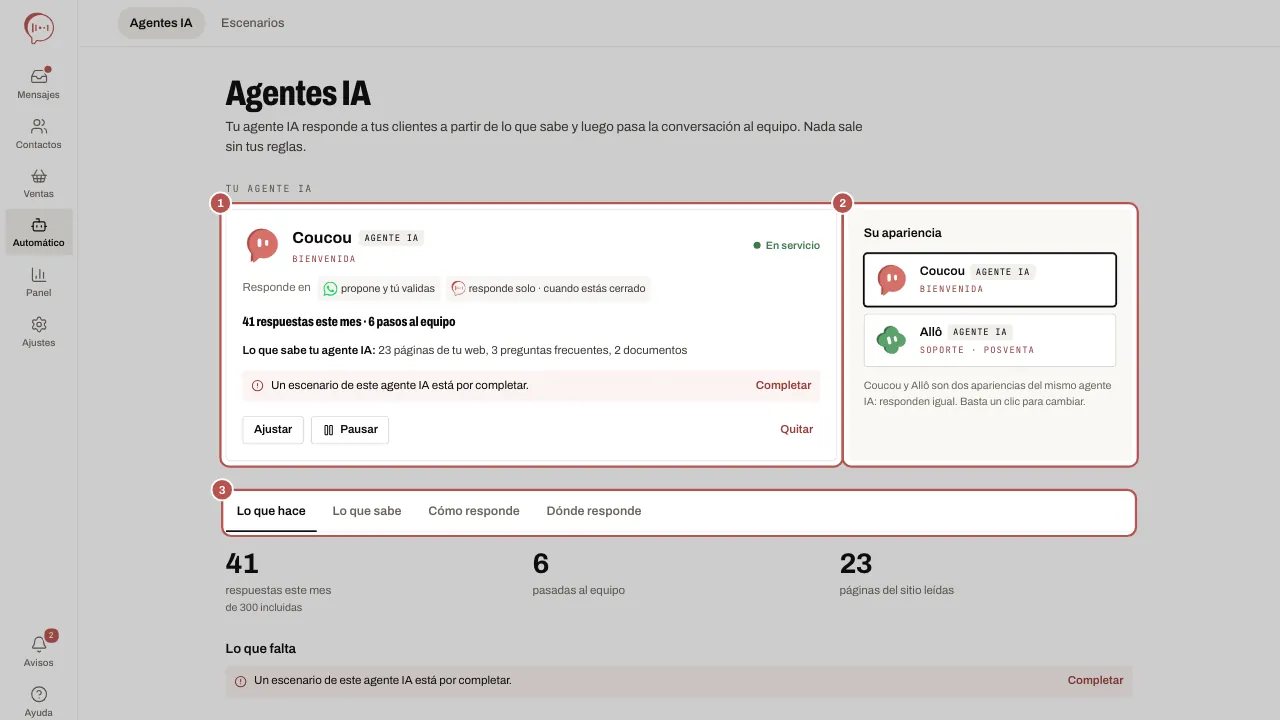This screenshot has height=720, width=1280.
Task: Click the WhatsApp icon in 'propone y tú validas'
Action: [x=330, y=288]
